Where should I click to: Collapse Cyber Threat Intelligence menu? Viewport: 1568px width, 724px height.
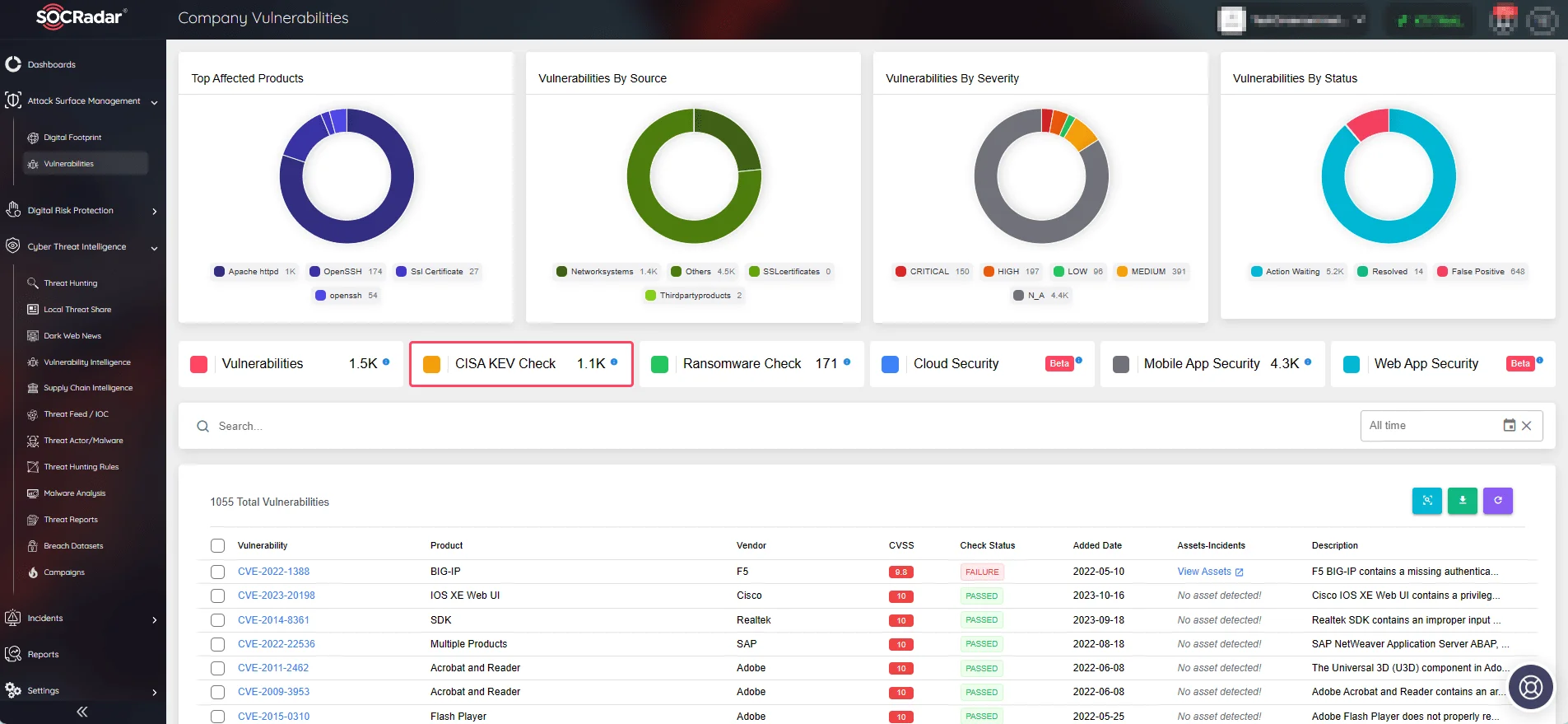pos(154,248)
